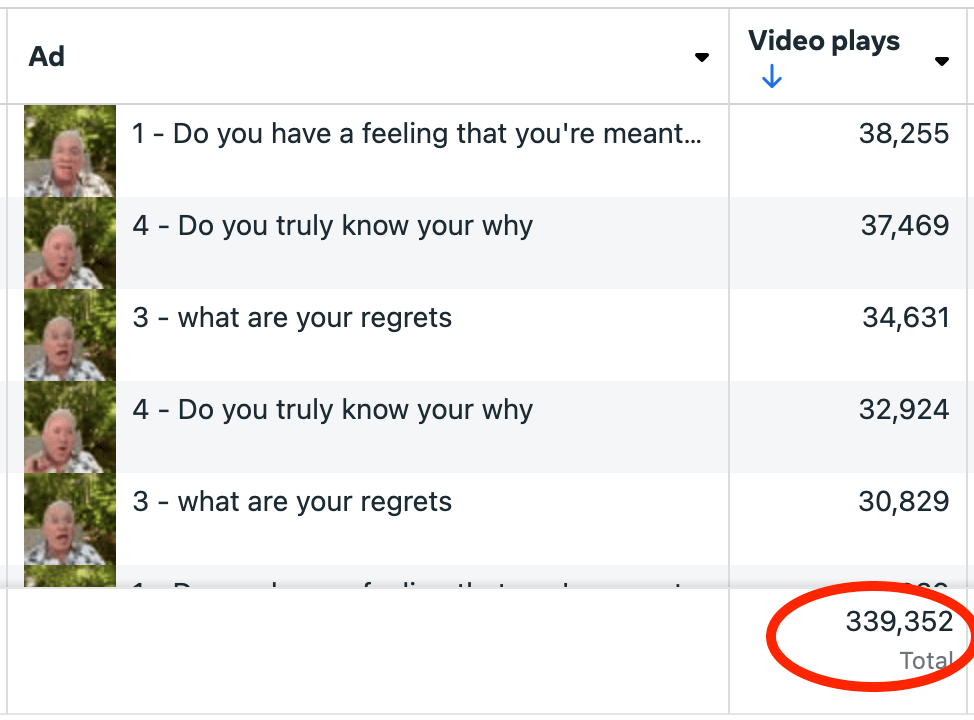This screenshot has width=974, height=720.
Task: Open the Ad column dropdown arrow
Action: click(x=702, y=58)
